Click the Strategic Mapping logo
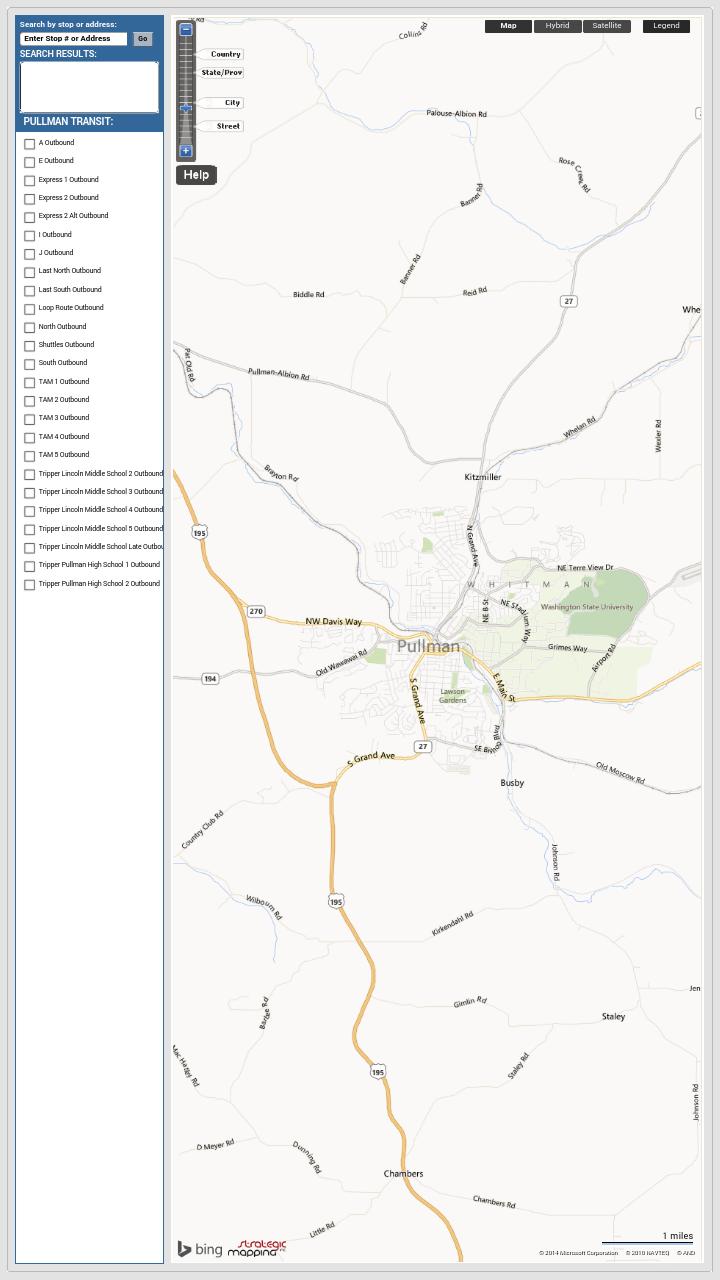This screenshot has height=1280, width=720. 257,1248
